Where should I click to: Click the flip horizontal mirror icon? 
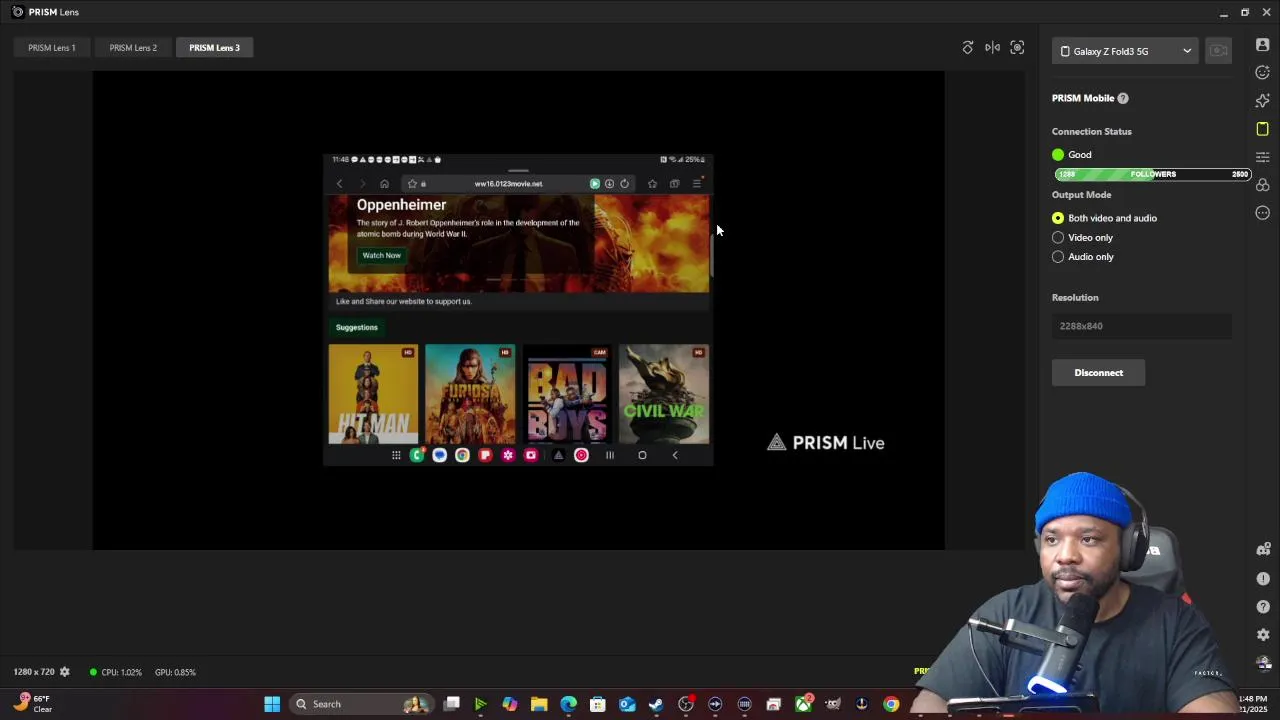(x=992, y=48)
